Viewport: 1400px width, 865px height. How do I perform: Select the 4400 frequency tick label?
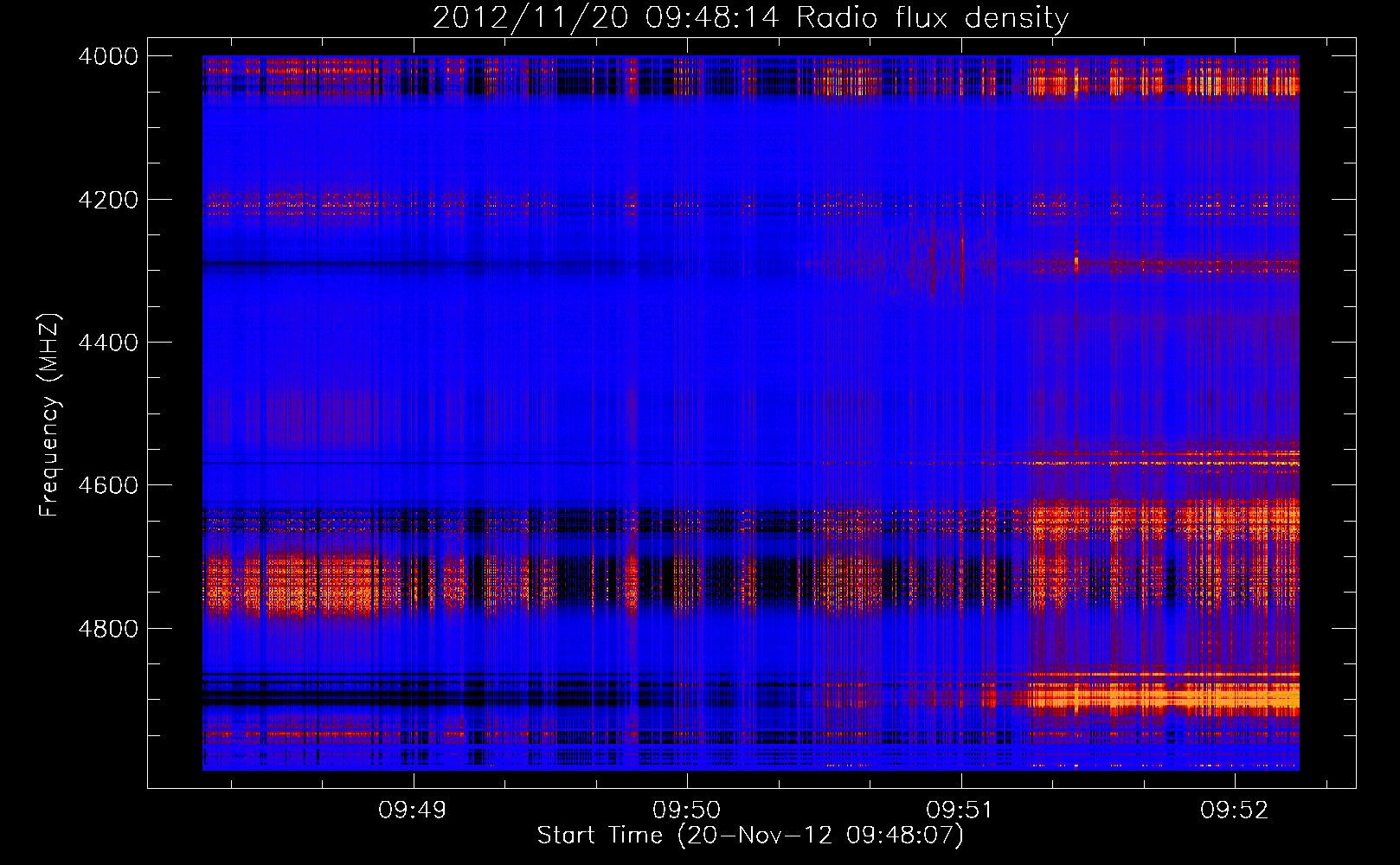[108, 343]
